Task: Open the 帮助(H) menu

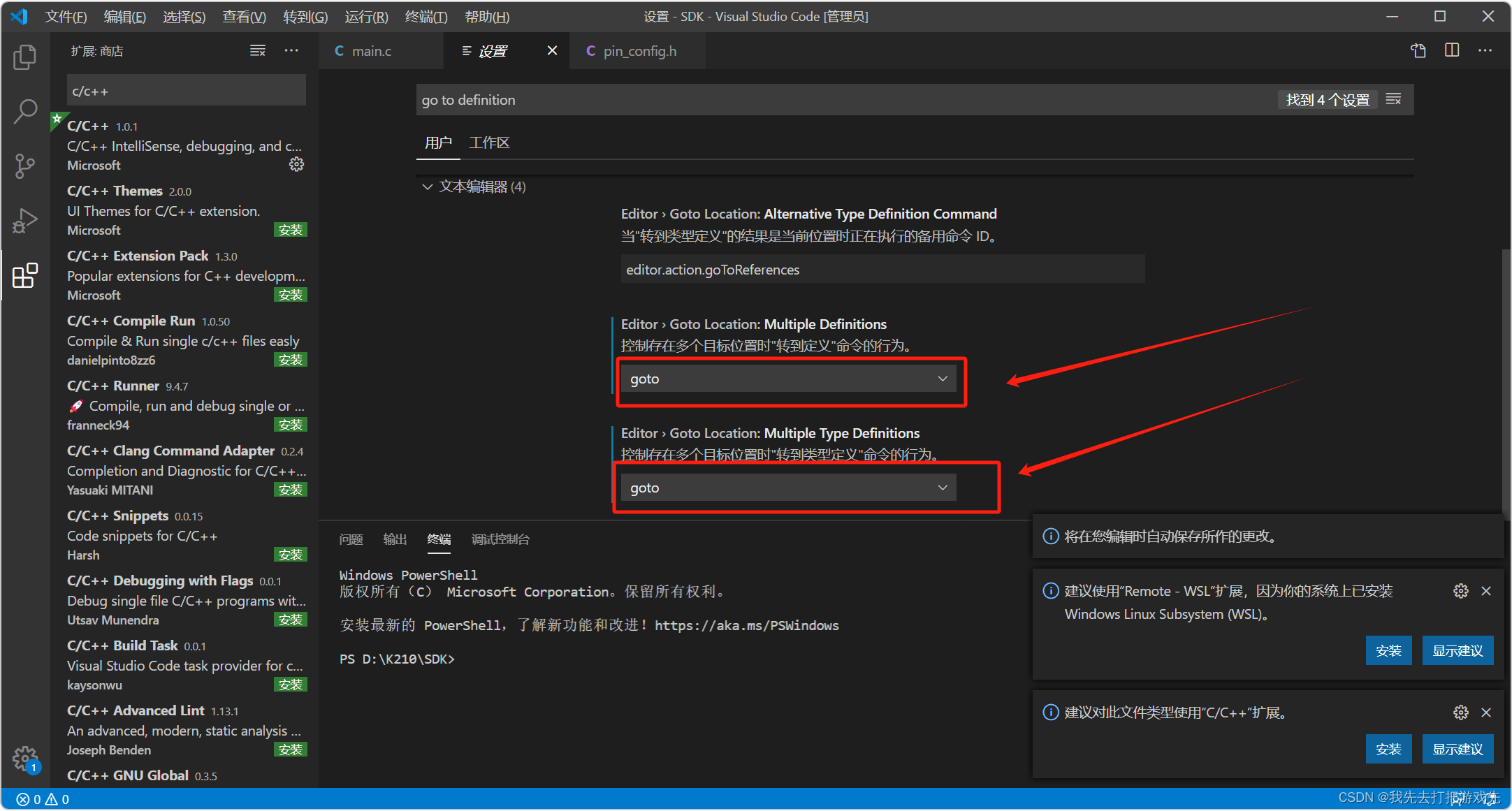Action: click(x=487, y=16)
